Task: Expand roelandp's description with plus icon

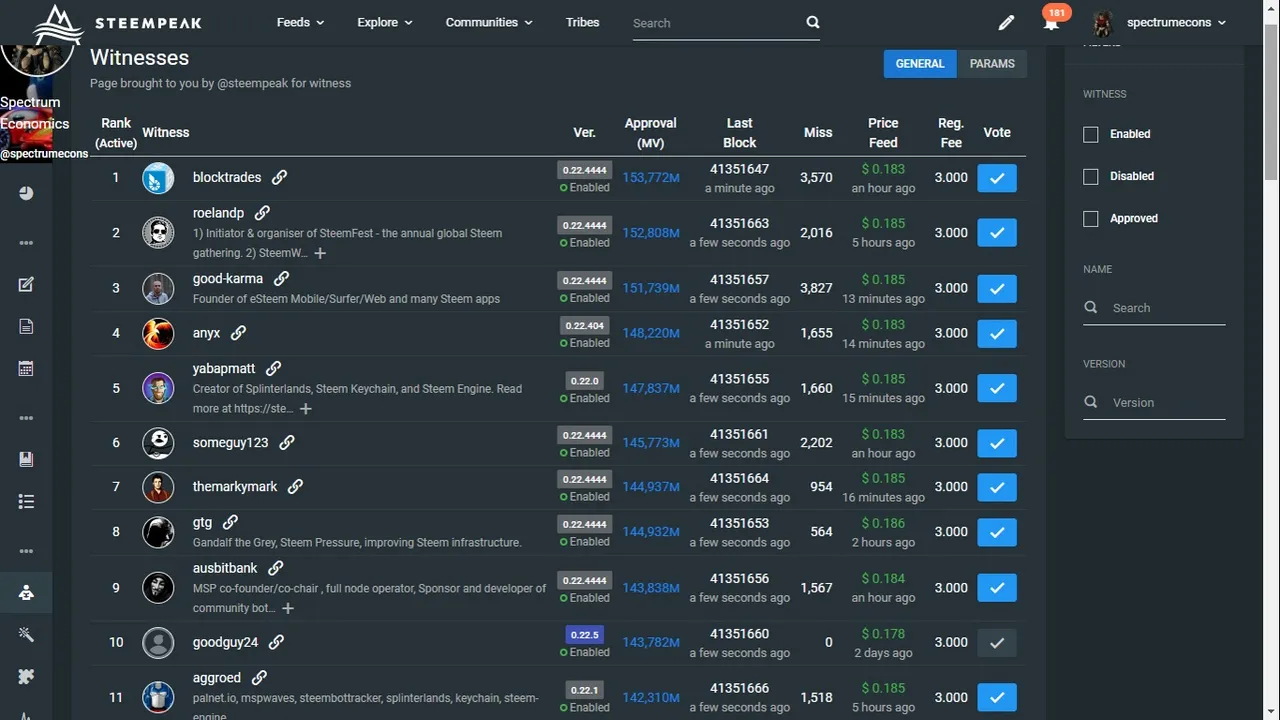Action: [x=320, y=253]
